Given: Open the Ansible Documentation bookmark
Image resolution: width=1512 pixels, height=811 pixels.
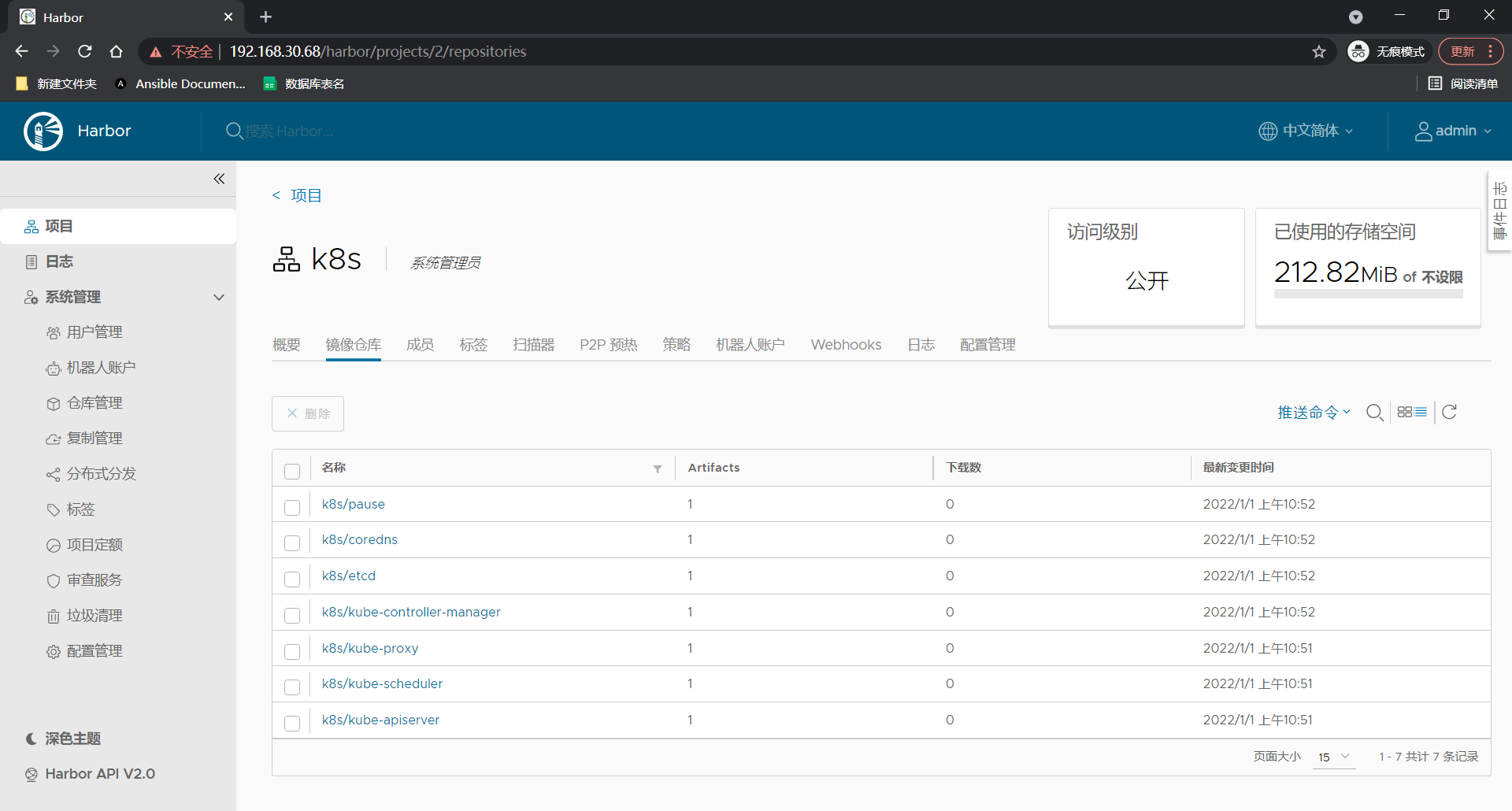Looking at the screenshot, I should pos(180,83).
